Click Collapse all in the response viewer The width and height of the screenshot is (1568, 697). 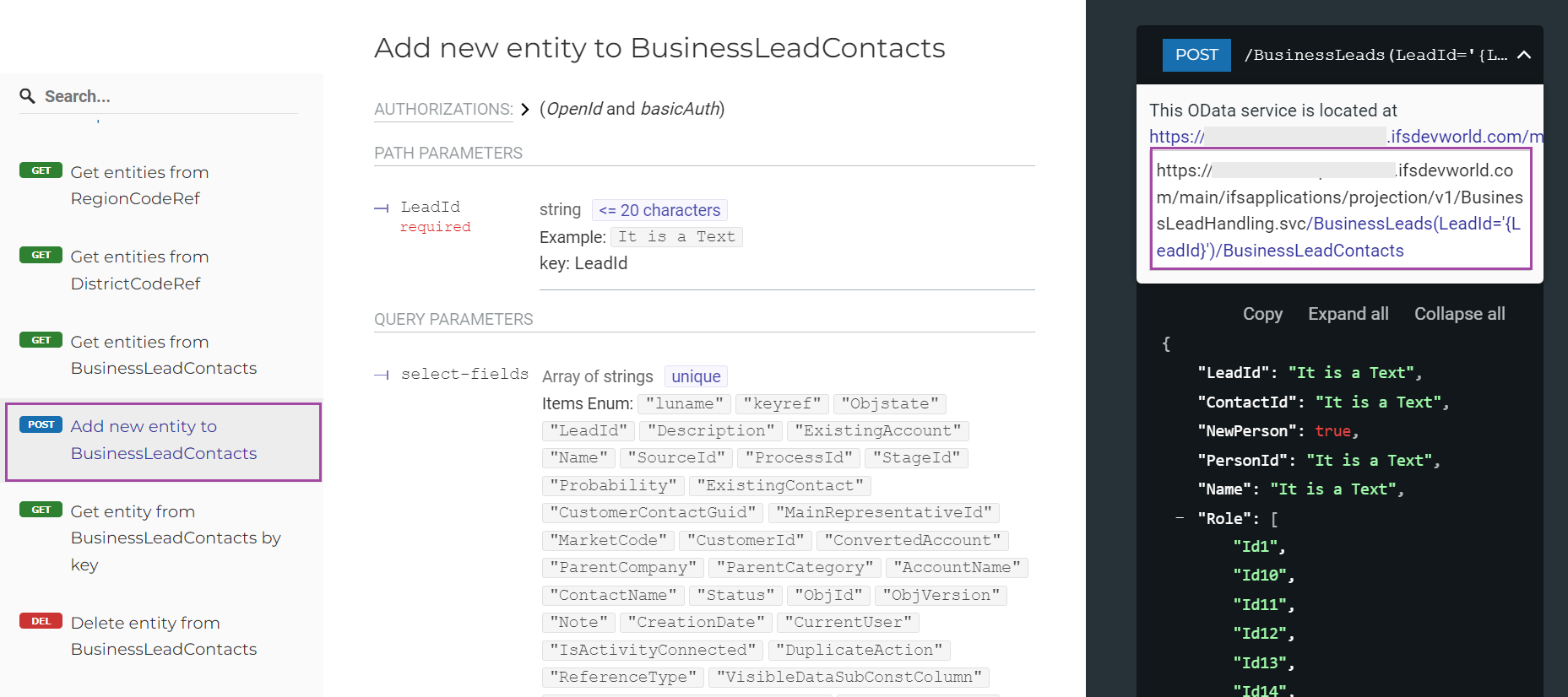click(1459, 313)
